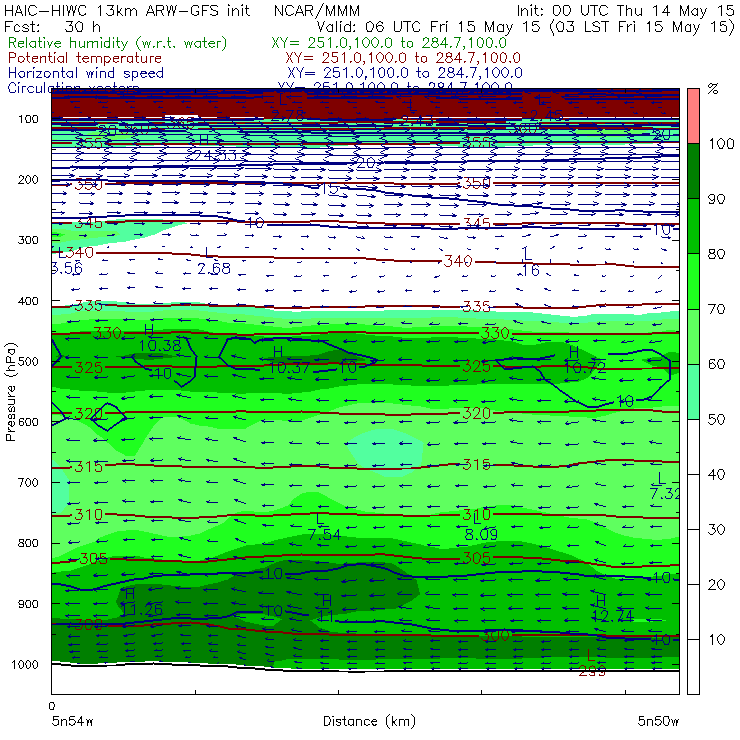Click the wind minimum label "7.32"
Viewport: 740px width, 740px height.
pyautogui.click(x=664, y=494)
